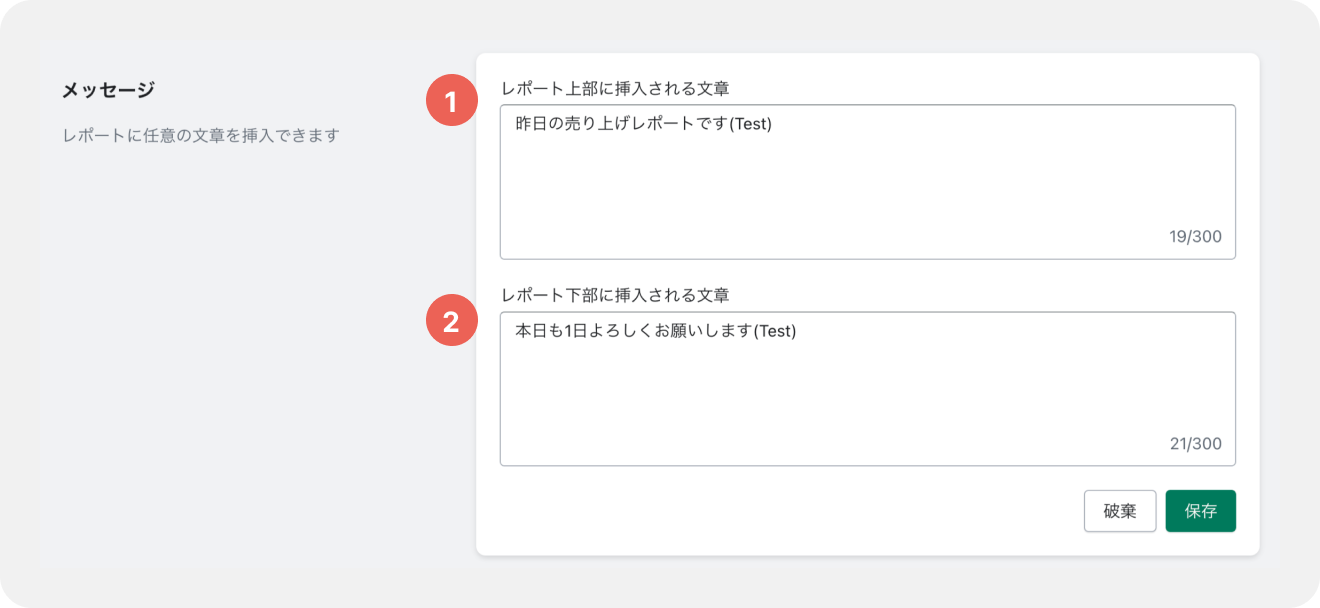This screenshot has height=608, width=1320.
Task: Click the text 本日も1日よろしくお願いします(Test)
Action: (x=655, y=331)
